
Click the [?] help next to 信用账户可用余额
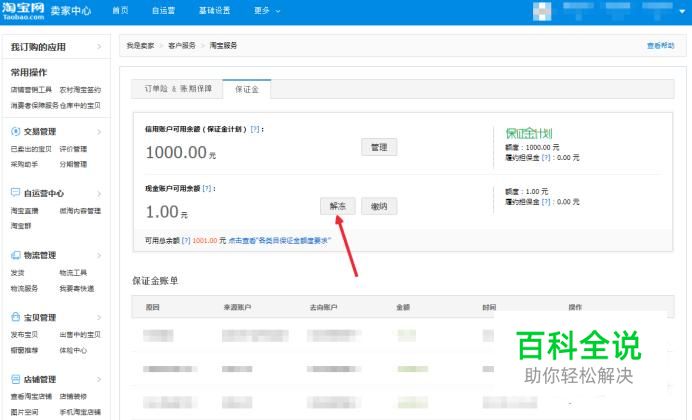pyautogui.click(x=255, y=129)
